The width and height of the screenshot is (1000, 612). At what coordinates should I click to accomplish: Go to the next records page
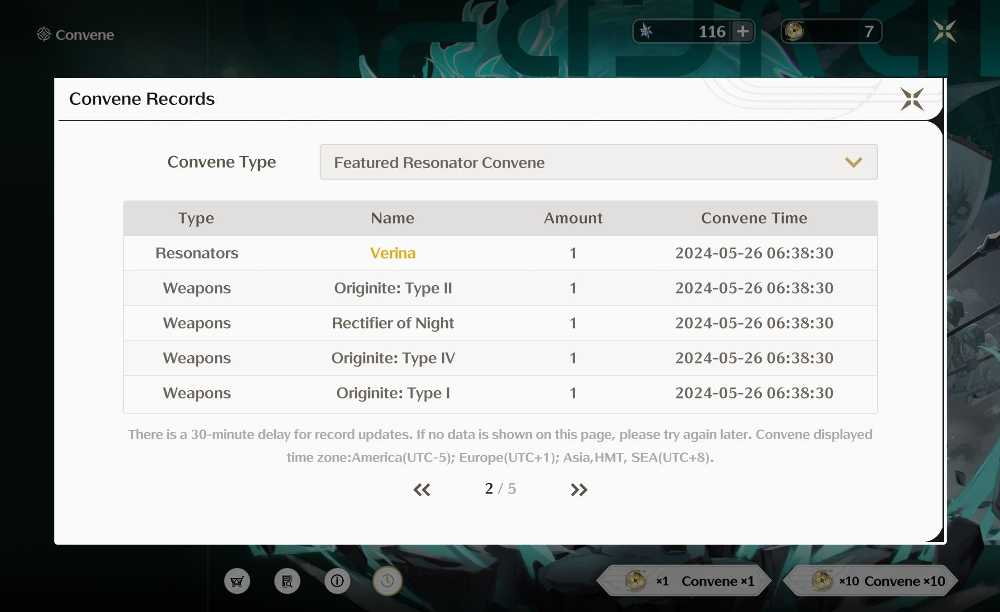tap(578, 490)
